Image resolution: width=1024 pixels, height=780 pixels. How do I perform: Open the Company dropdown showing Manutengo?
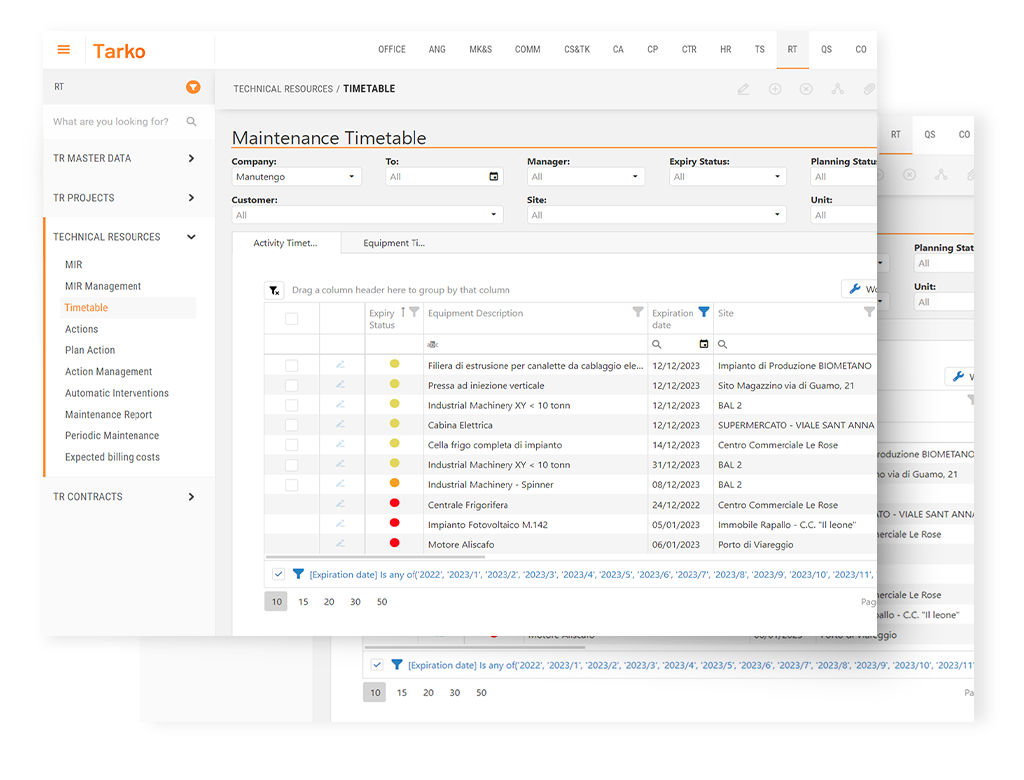[296, 177]
